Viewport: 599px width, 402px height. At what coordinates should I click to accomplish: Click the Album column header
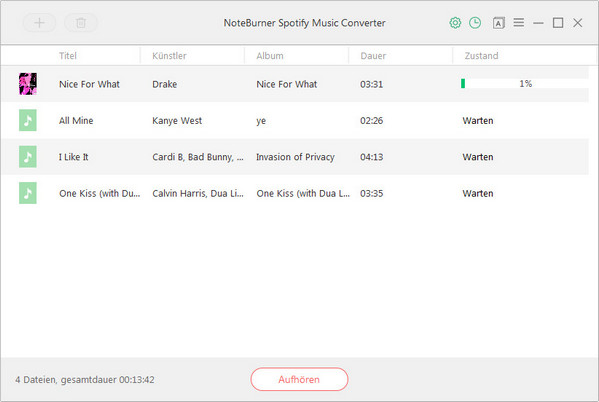coord(270,56)
